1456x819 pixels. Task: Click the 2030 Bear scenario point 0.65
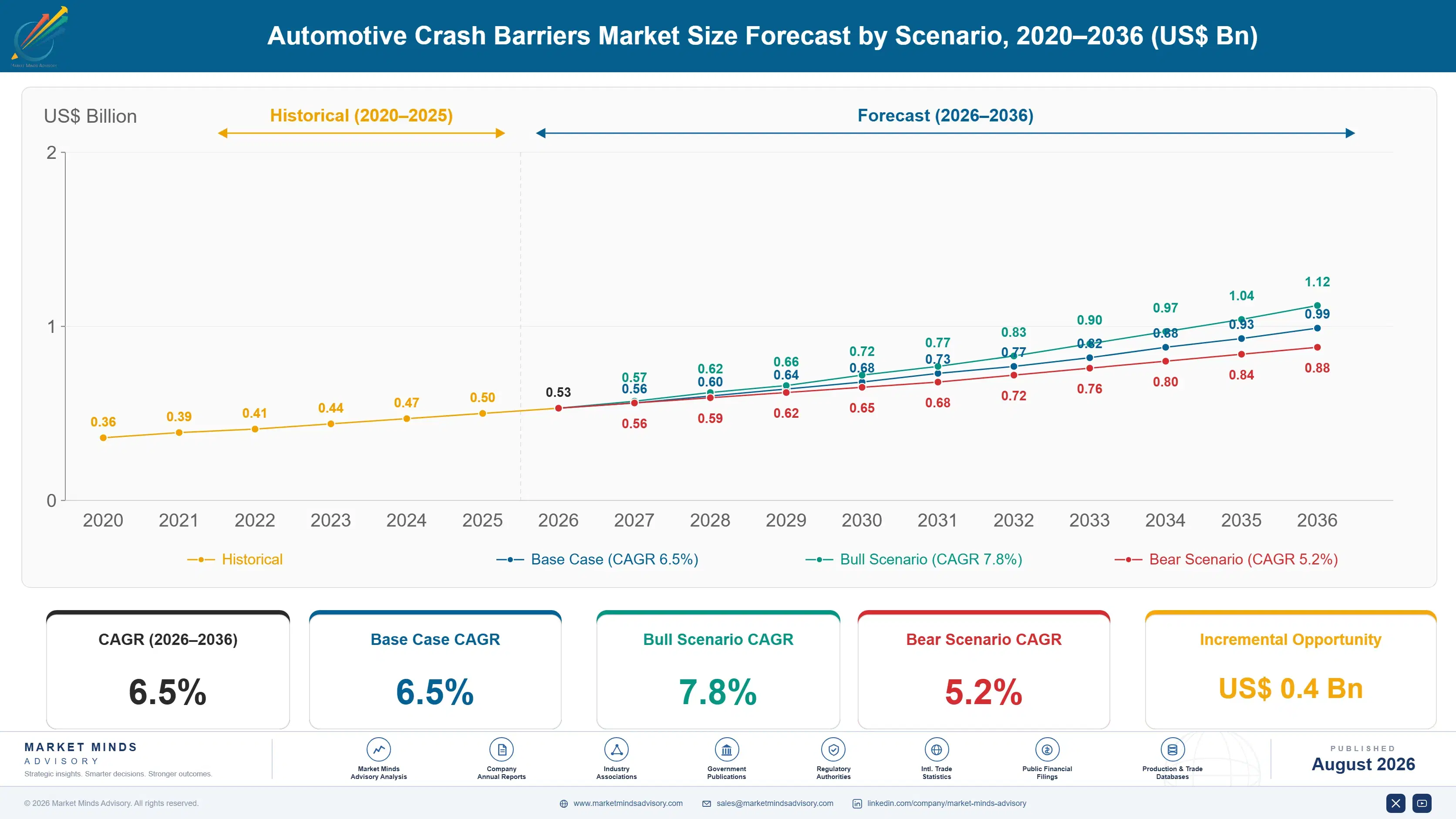coord(862,387)
